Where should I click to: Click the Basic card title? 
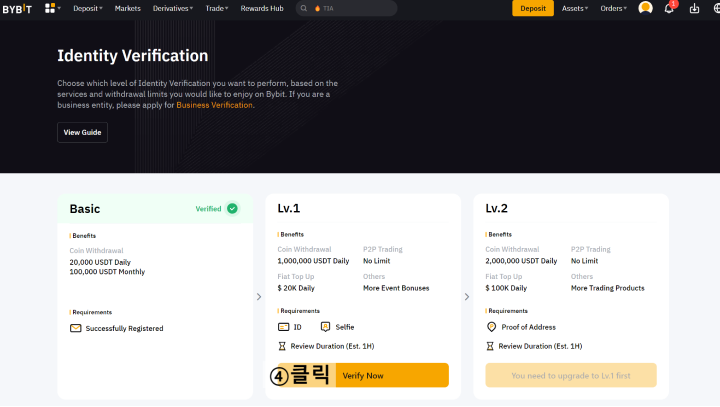point(84,209)
